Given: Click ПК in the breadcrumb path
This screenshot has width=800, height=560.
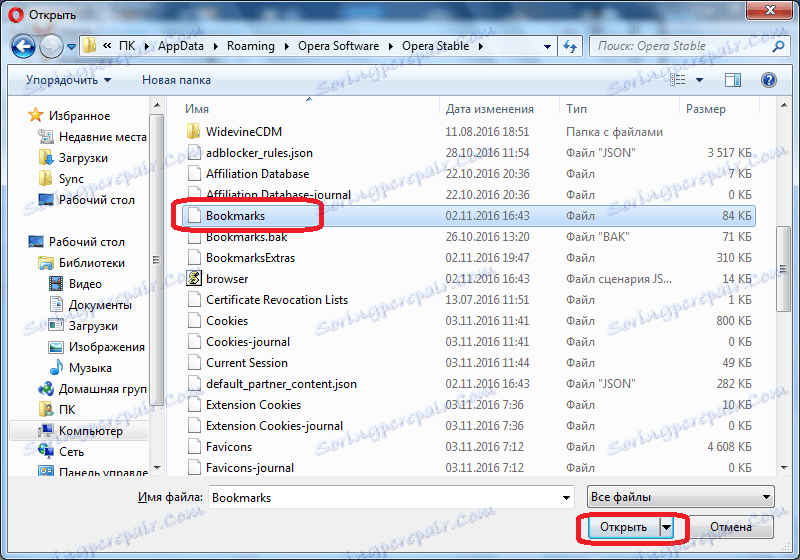Looking at the screenshot, I should [x=127, y=46].
